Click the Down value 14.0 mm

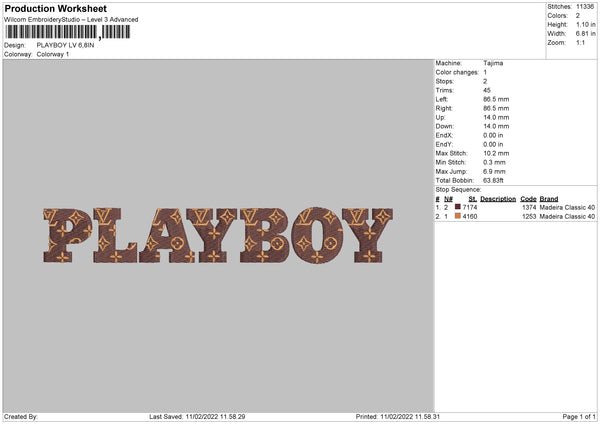coord(496,126)
